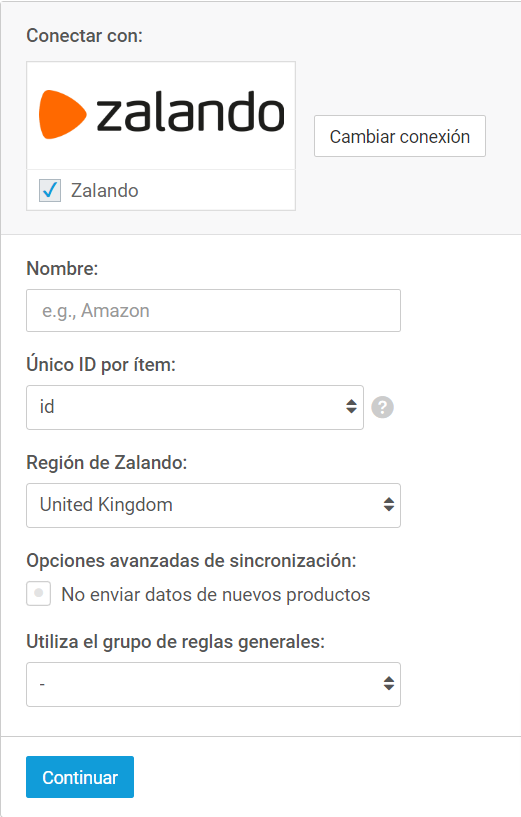Screen dimensions: 521x817
Task: Click the arrows on the id select
Action: click(x=352, y=407)
